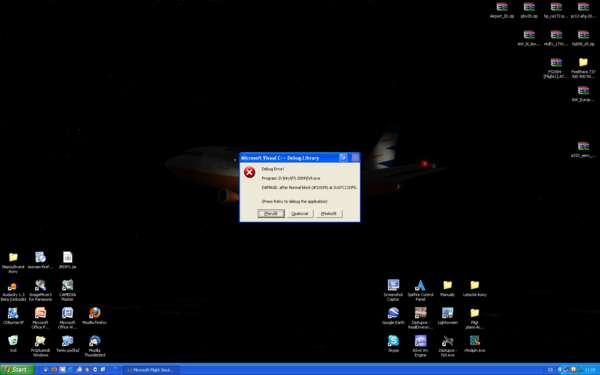Select the ImageMixer3 for Panasonic desktop icon

click(40, 290)
